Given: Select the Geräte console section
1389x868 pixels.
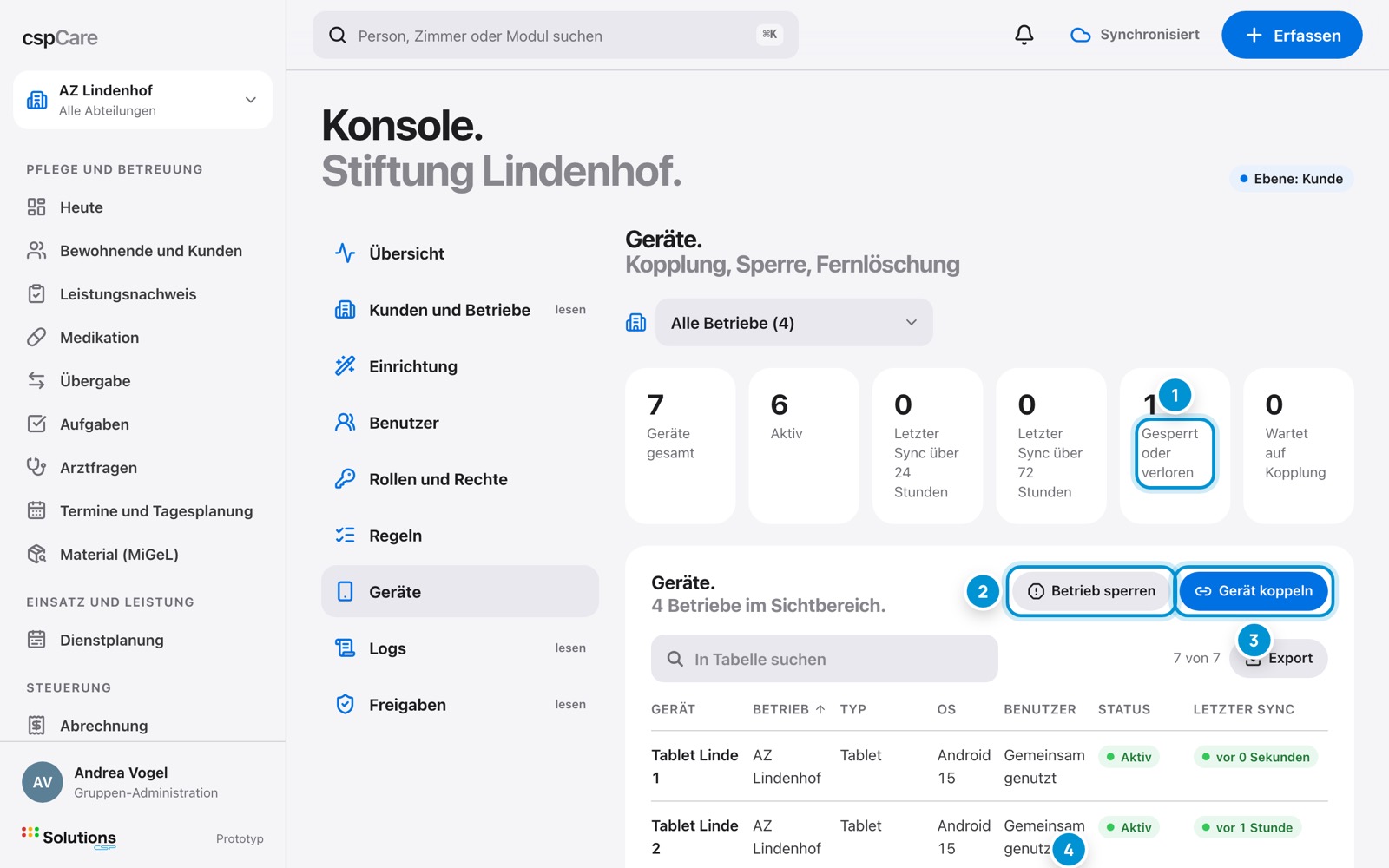Looking at the screenshot, I should coord(460,592).
